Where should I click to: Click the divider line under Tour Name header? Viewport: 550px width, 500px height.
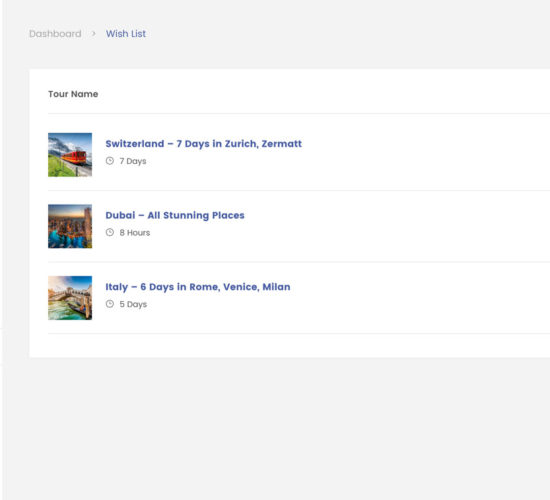[x=299, y=113]
